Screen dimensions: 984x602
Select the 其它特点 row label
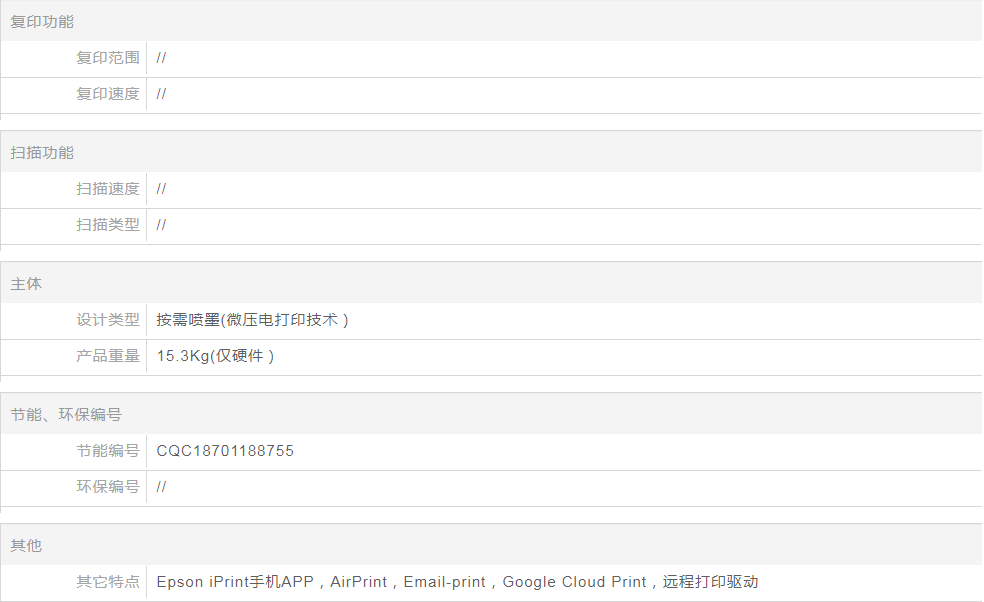click(108, 582)
